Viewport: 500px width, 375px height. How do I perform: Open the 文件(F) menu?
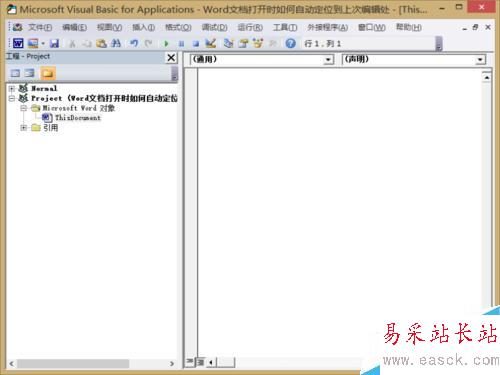[x=40, y=27]
